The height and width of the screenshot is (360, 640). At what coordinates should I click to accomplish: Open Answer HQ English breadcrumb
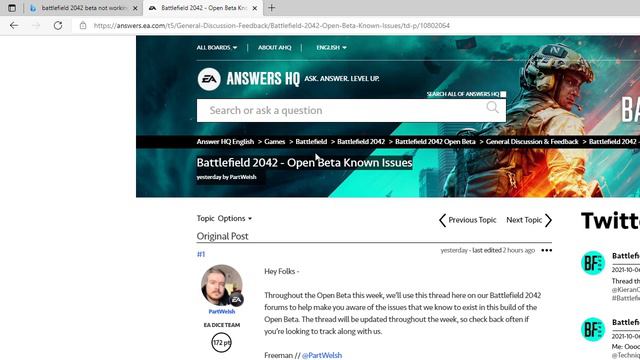(x=225, y=142)
